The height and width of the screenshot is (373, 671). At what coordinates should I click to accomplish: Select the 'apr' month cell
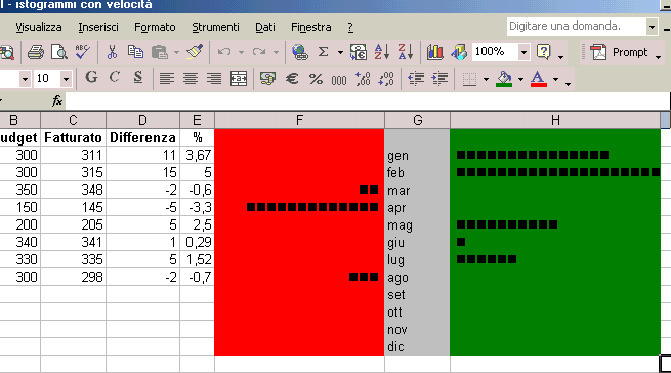pos(417,207)
